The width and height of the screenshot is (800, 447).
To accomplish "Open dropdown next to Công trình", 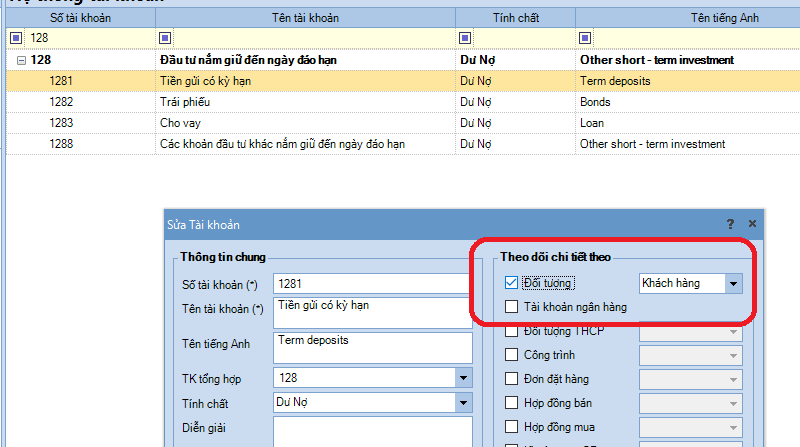I will pyautogui.click(x=733, y=356).
